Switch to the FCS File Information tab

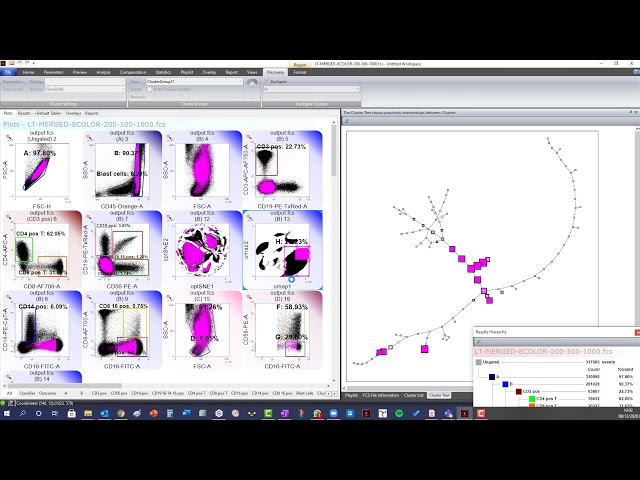point(381,396)
